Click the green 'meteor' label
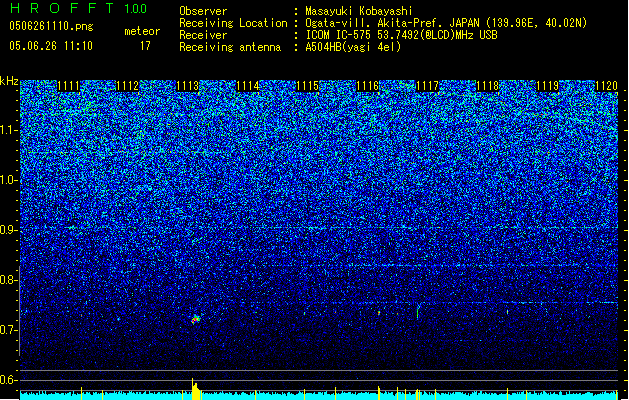Image resolution: width=629 pixels, height=400 pixels. tap(142, 31)
